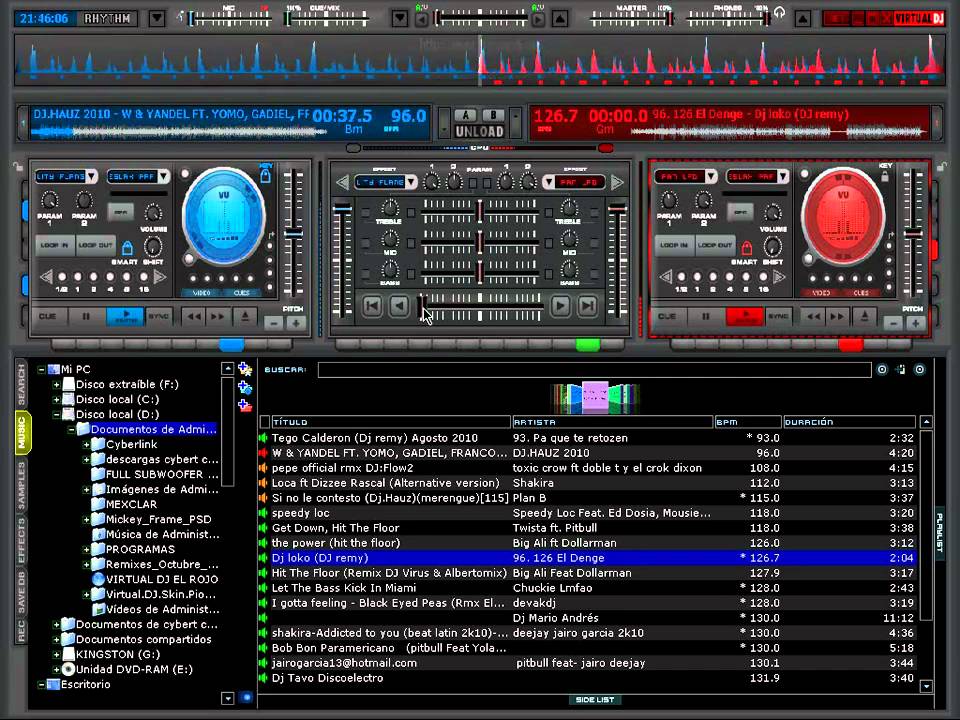This screenshot has width=960, height=720.
Task: Halve the loop with left deck left-arrow
Action: pyautogui.click(x=46, y=277)
